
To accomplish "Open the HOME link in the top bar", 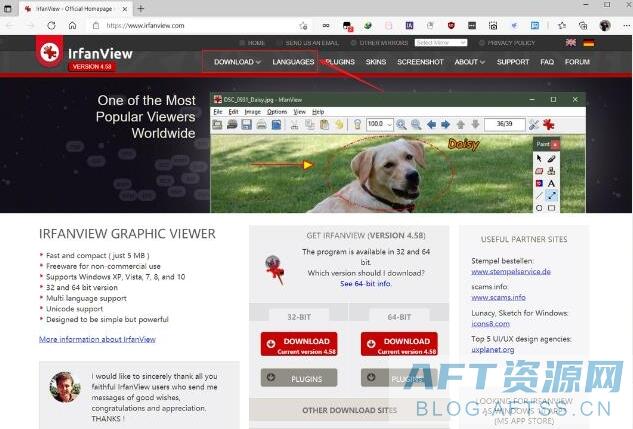I will [x=256, y=43].
